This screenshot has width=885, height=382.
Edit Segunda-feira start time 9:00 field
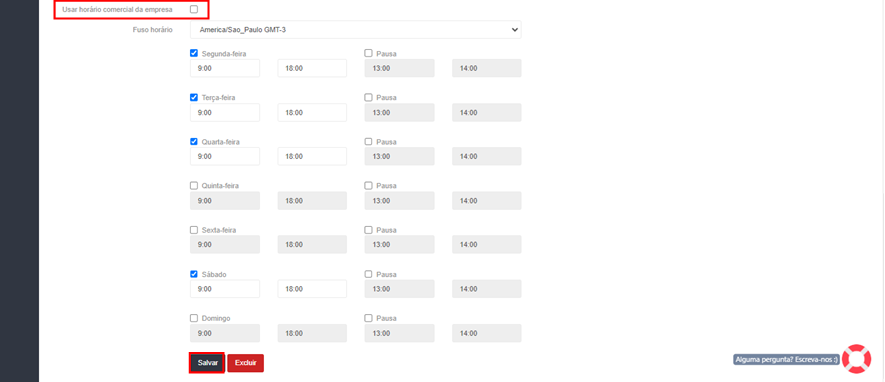pos(225,68)
